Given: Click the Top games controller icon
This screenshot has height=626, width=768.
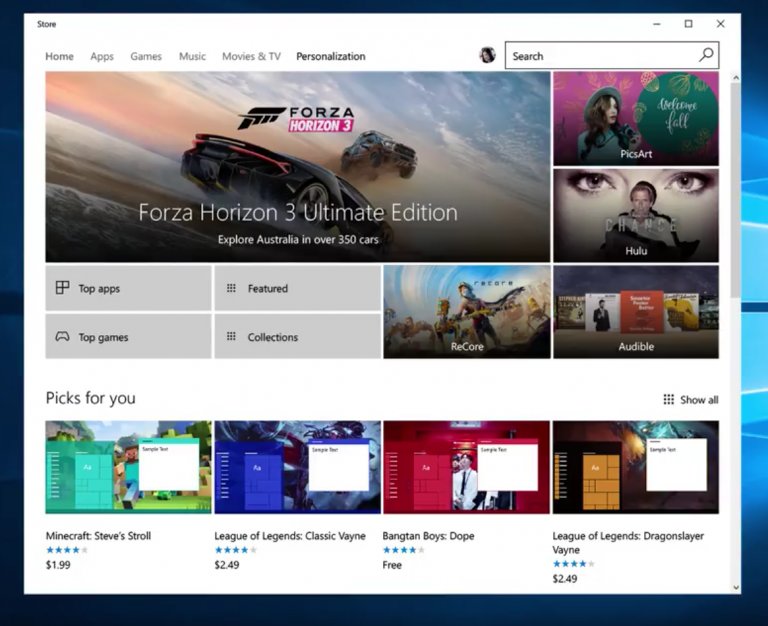Looking at the screenshot, I should point(62,337).
